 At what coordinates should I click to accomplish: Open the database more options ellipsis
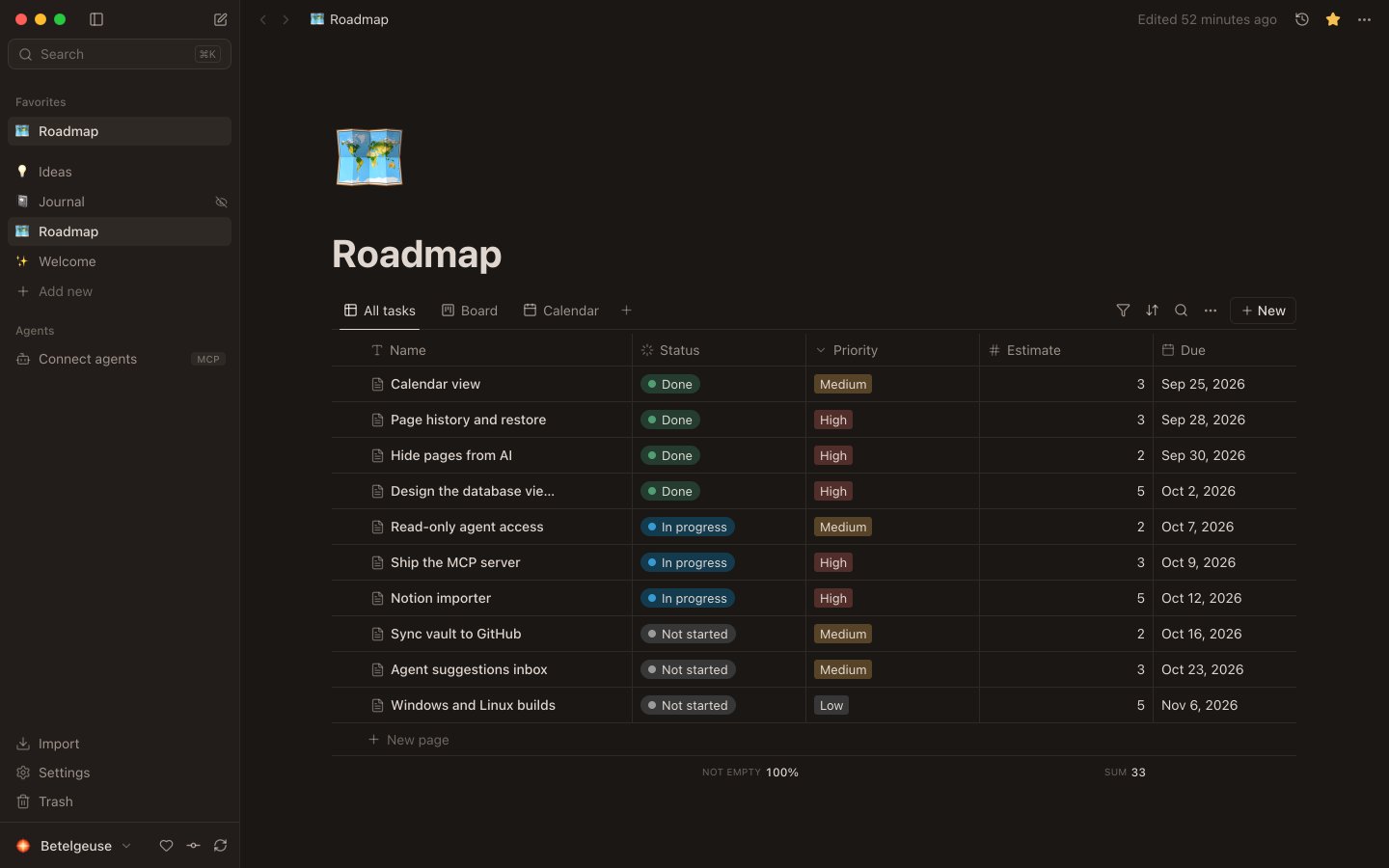[x=1211, y=311]
